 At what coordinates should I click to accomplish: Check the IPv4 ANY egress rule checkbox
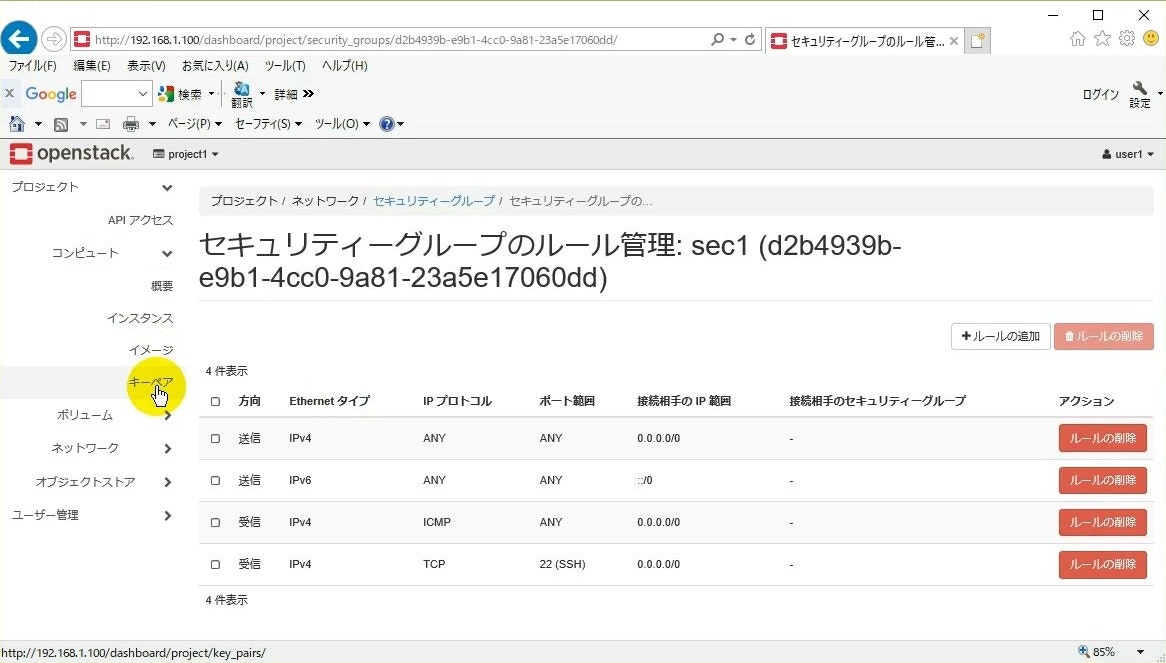(x=216, y=439)
